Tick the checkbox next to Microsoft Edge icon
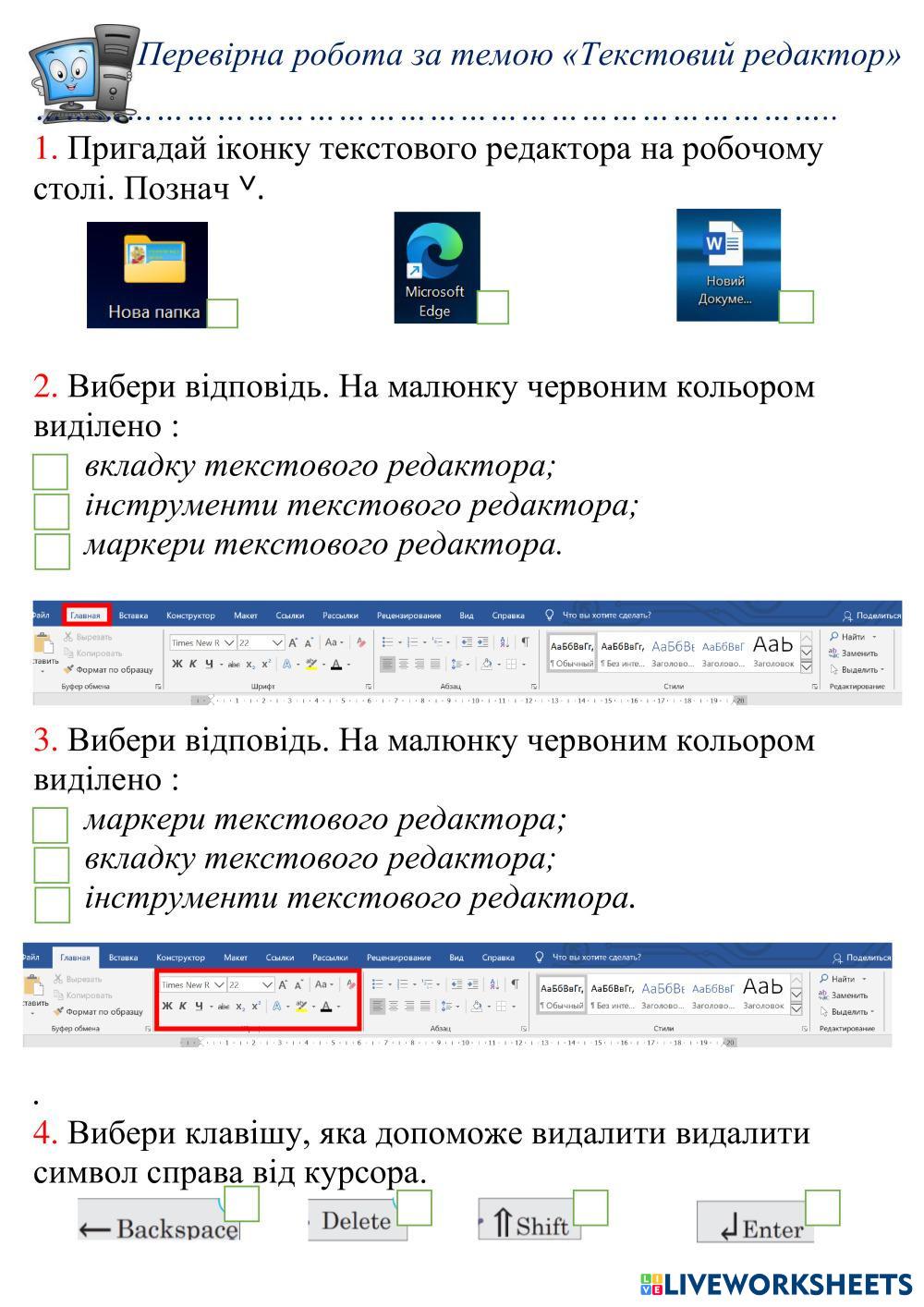 pos(492,308)
